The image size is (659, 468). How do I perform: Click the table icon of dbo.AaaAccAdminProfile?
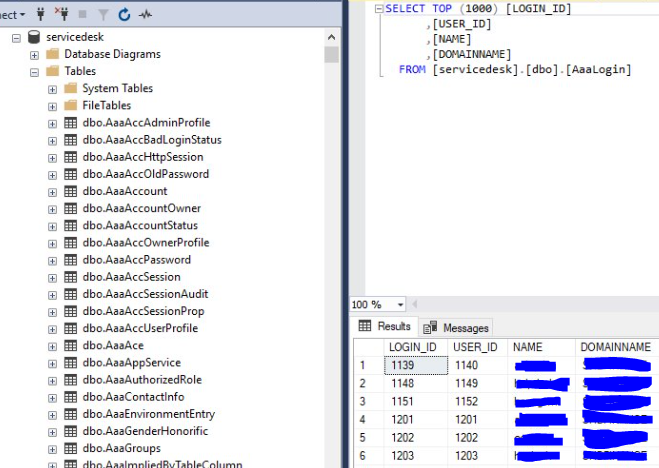click(x=71, y=123)
